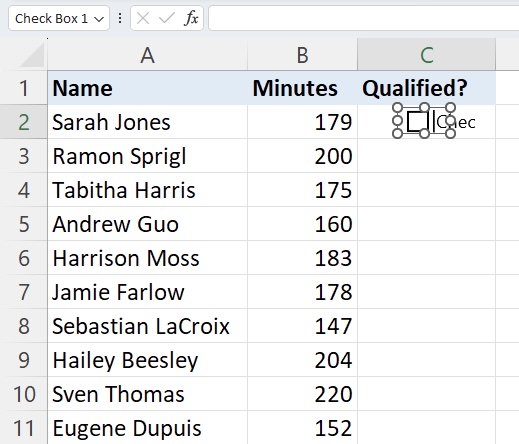
Task: Click the Minutes cell showing 220
Action: pyautogui.click(x=302, y=394)
